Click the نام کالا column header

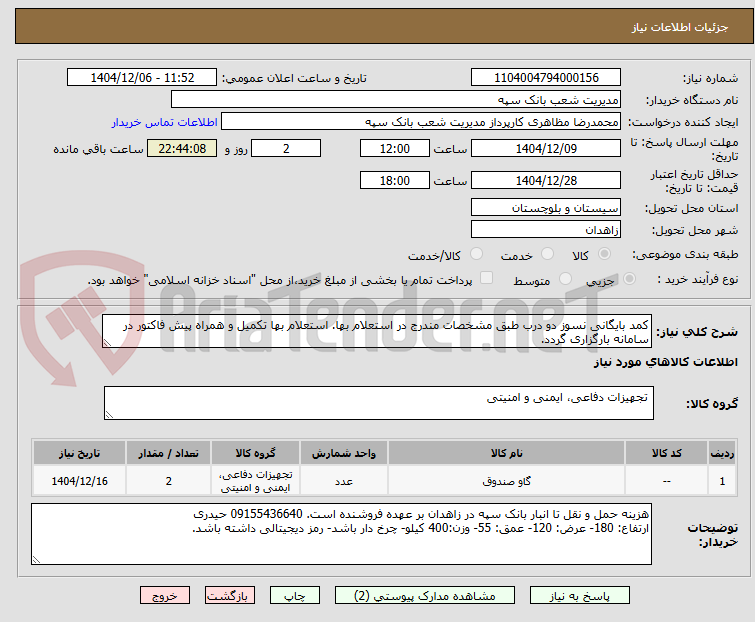pyautogui.click(x=507, y=453)
